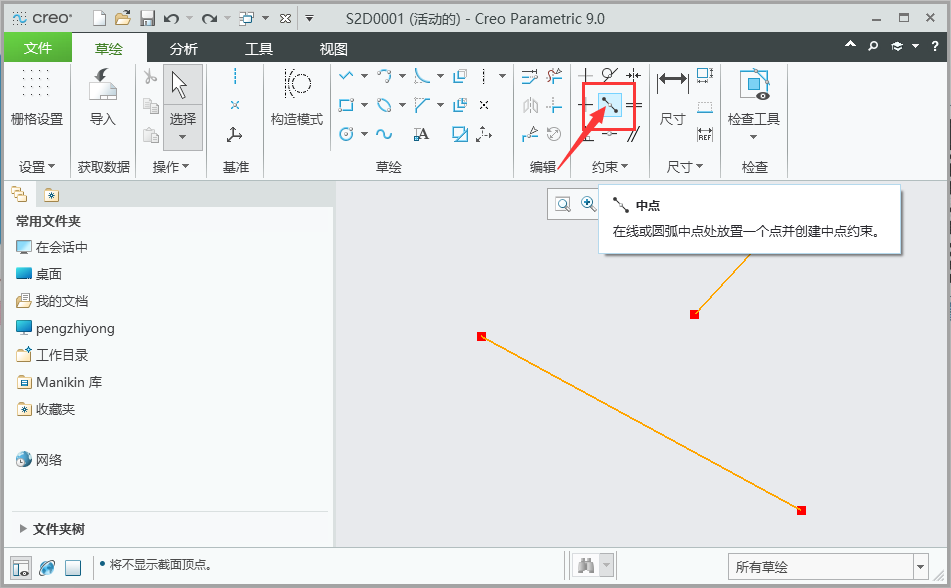The image size is (951, 588).
Task: Collapse the ribbon using the chevron arrow
Action: (x=849, y=45)
